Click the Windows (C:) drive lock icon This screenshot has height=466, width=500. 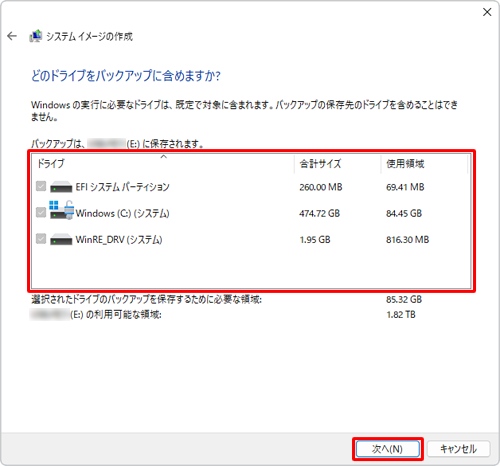coord(69,209)
